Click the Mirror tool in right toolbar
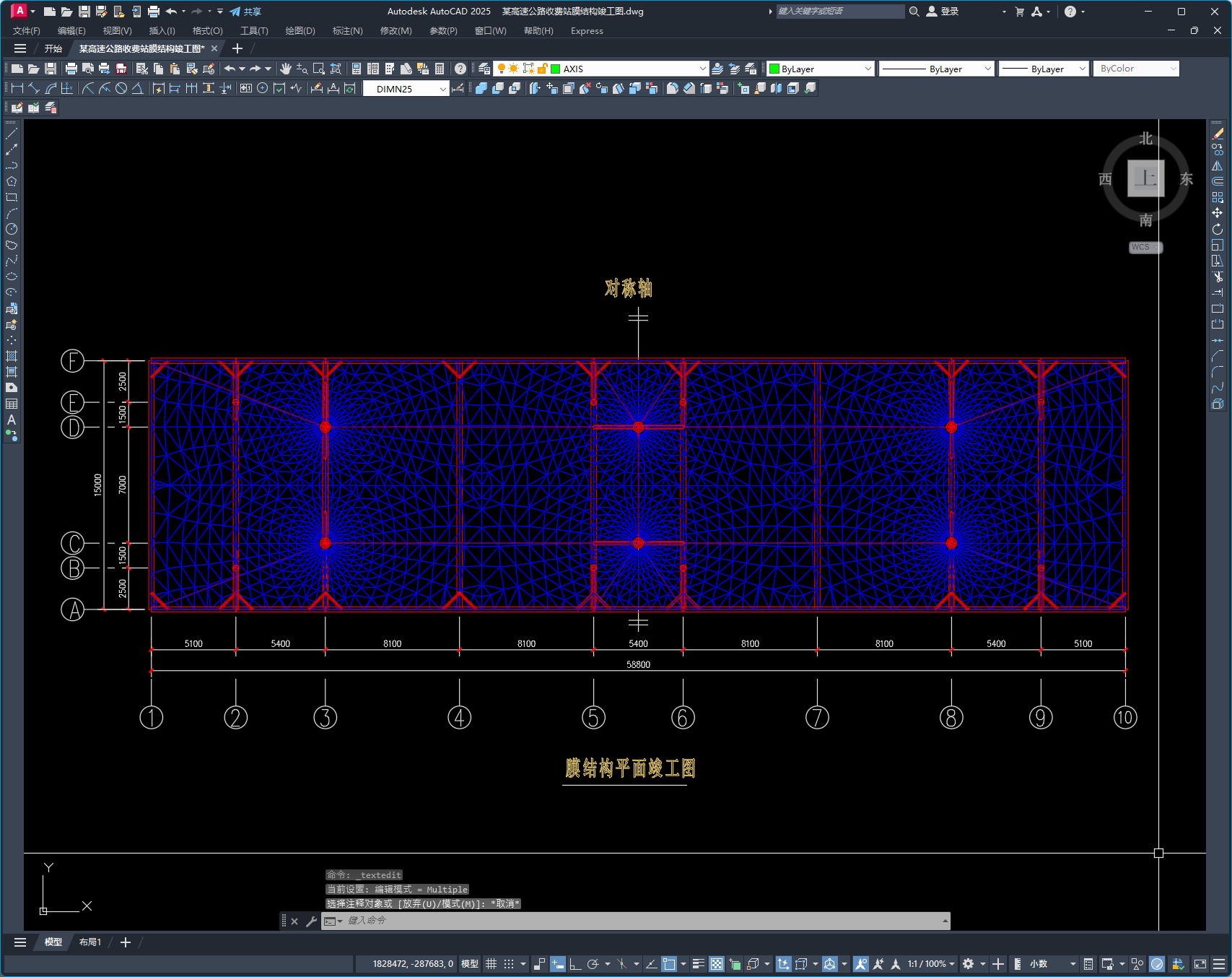The width and height of the screenshot is (1232, 977). [x=1218, y=165]
